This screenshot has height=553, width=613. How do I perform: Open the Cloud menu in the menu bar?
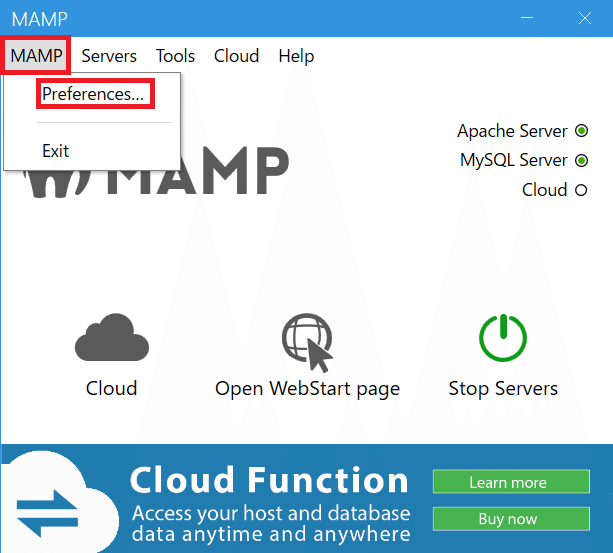237,56
